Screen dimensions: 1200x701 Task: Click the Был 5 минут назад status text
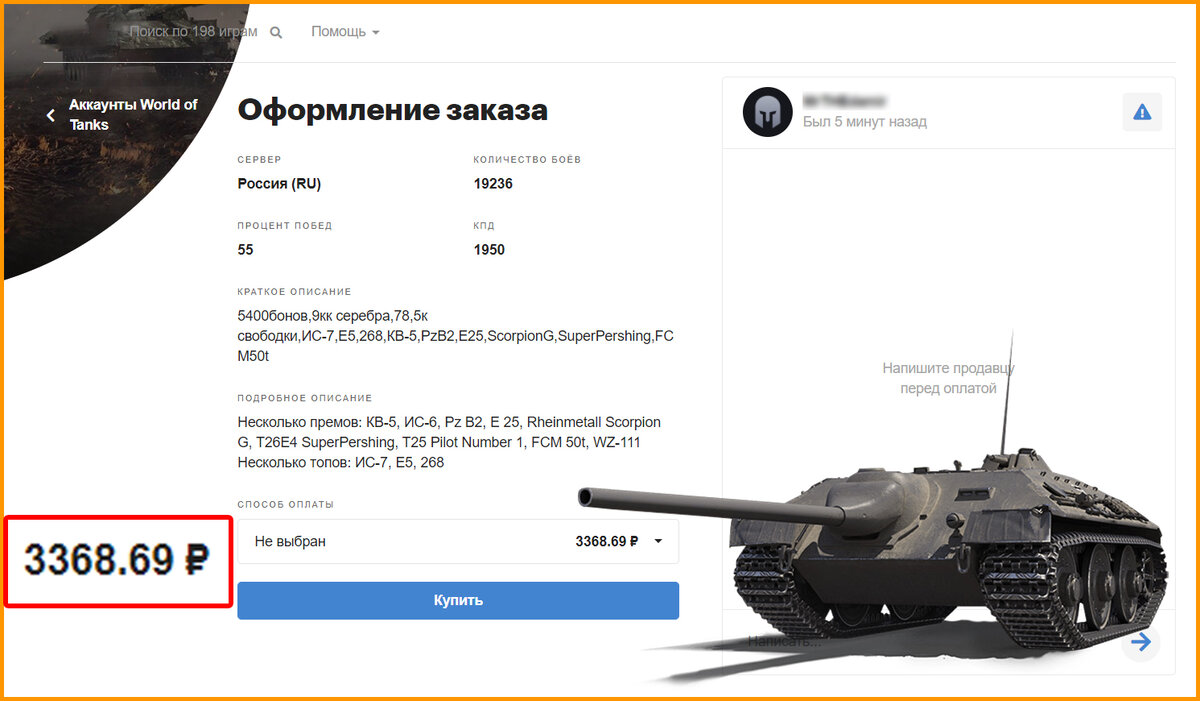865,122
